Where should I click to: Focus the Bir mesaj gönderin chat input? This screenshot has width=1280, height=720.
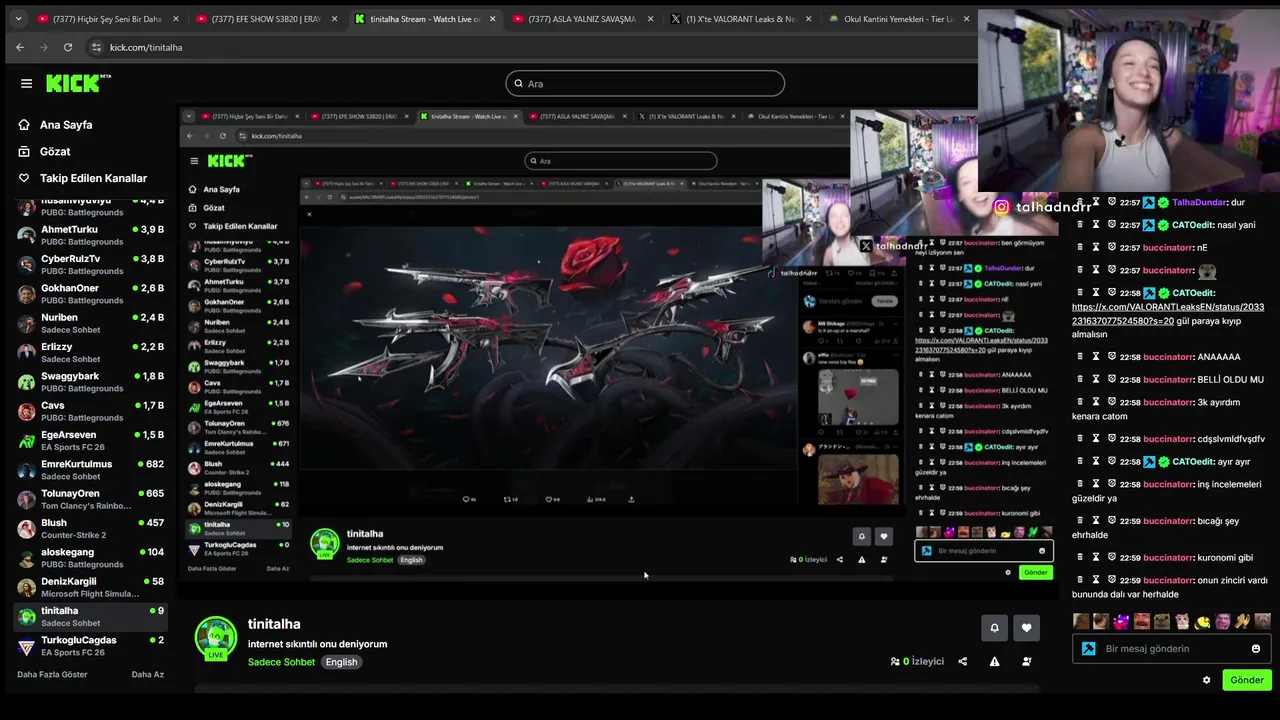tap(1170, 649)
